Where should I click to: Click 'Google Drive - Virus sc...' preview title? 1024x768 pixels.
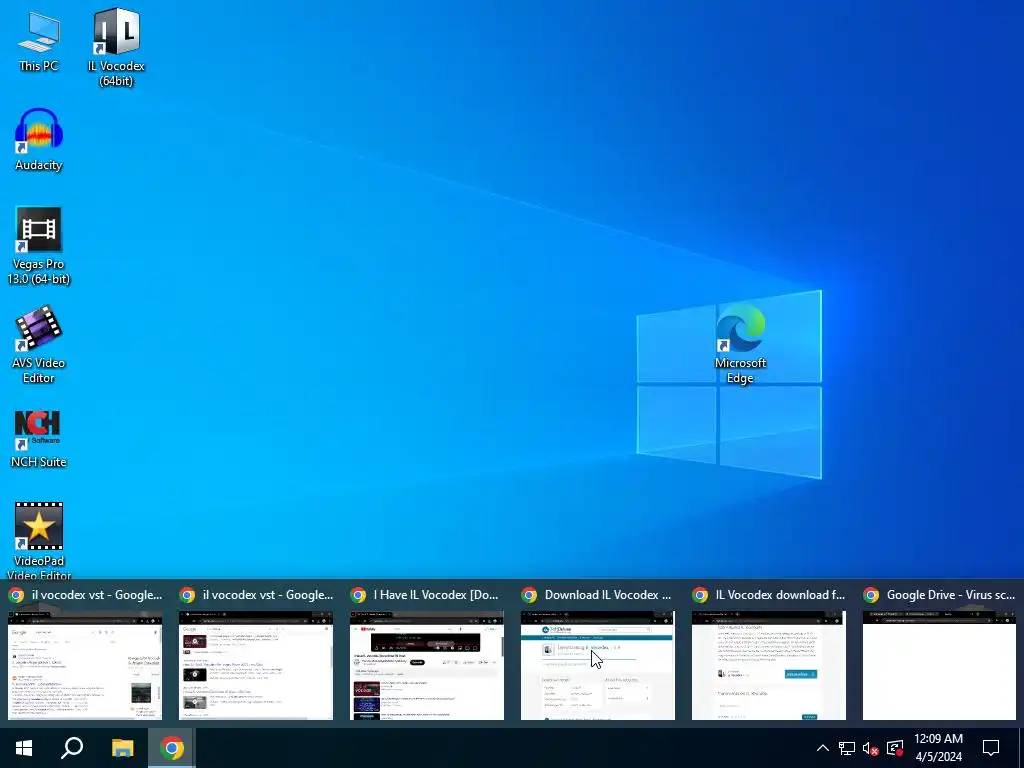951,595
